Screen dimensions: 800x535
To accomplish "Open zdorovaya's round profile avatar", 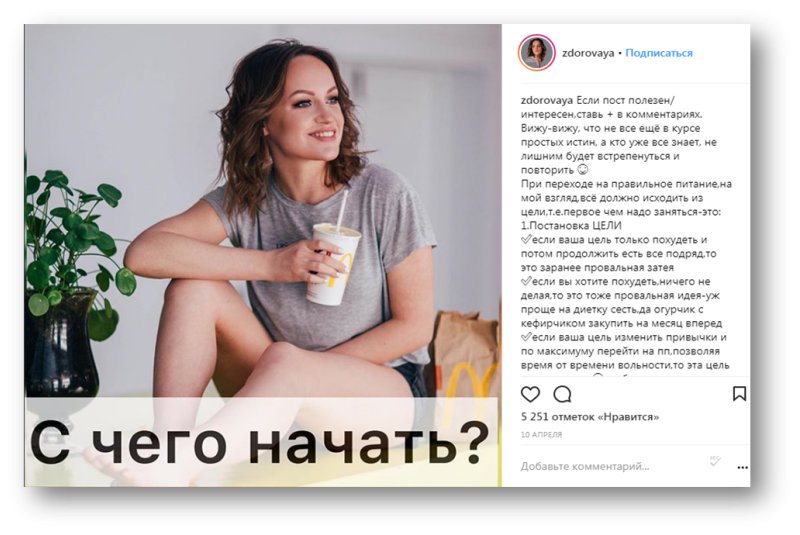I will (x=537, y=53).
